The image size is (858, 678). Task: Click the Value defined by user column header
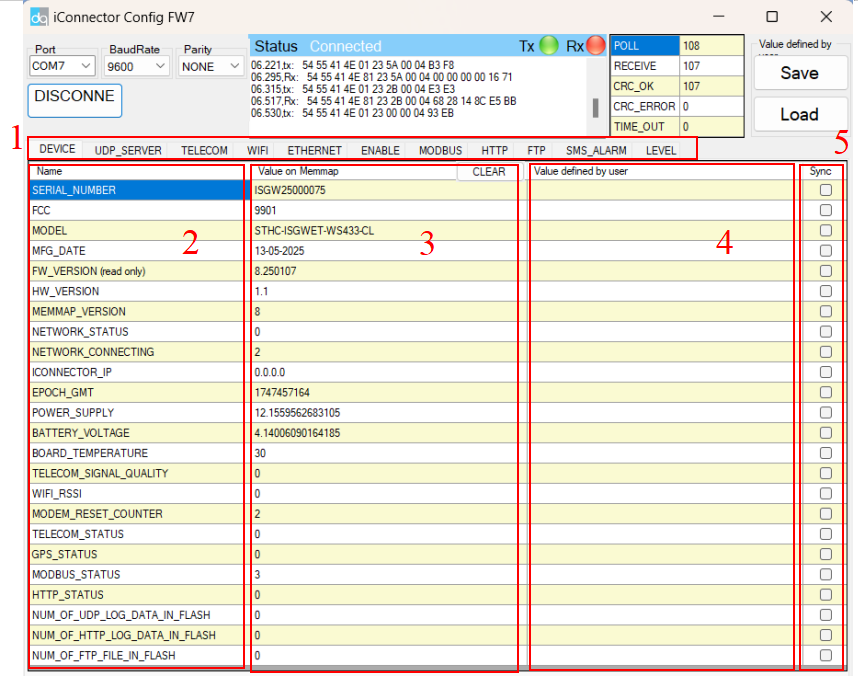coord(664,172)
